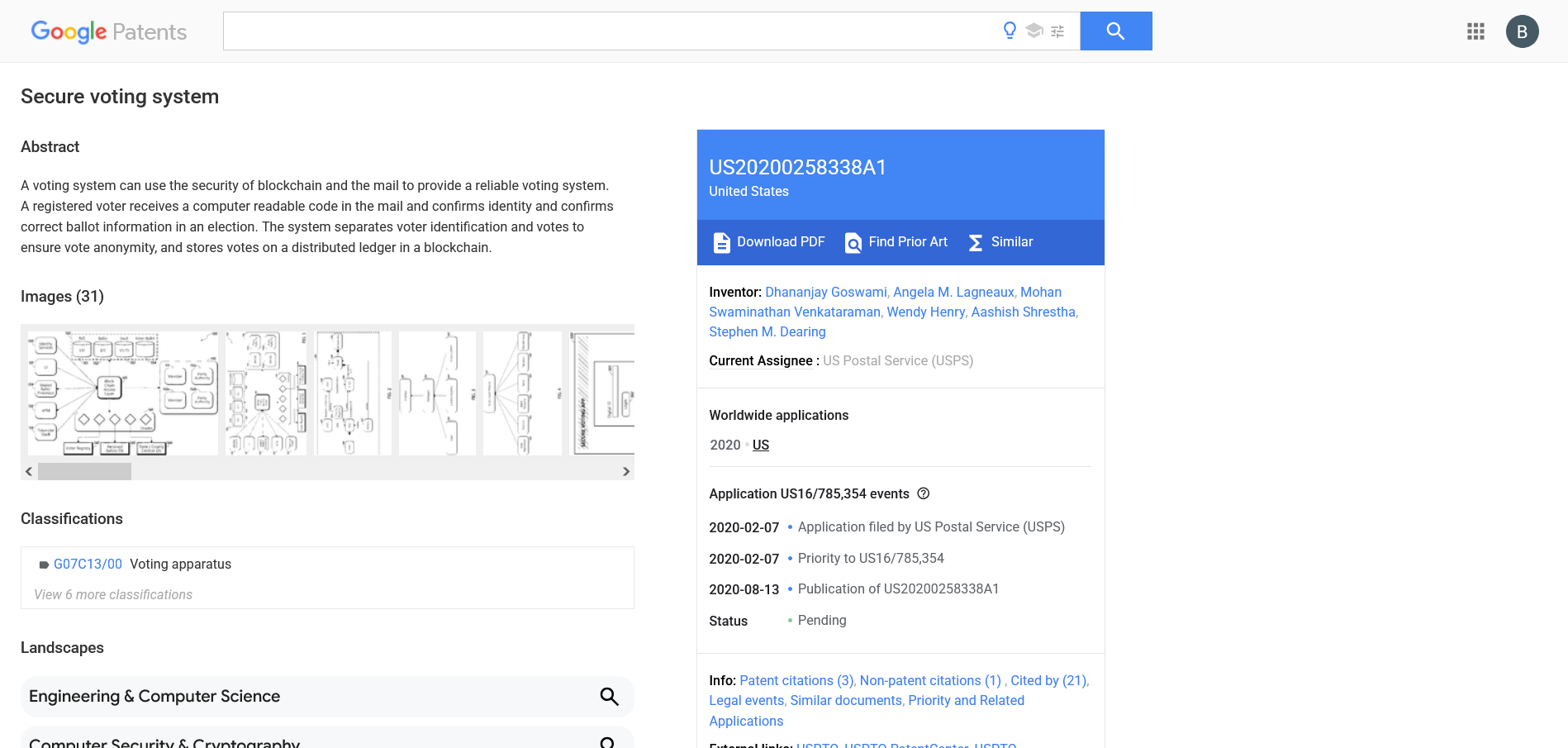The height and width of the screenshot is (748, 1568).
Task: Open the G07C13/00 classification link
Action: click(88, 564)
